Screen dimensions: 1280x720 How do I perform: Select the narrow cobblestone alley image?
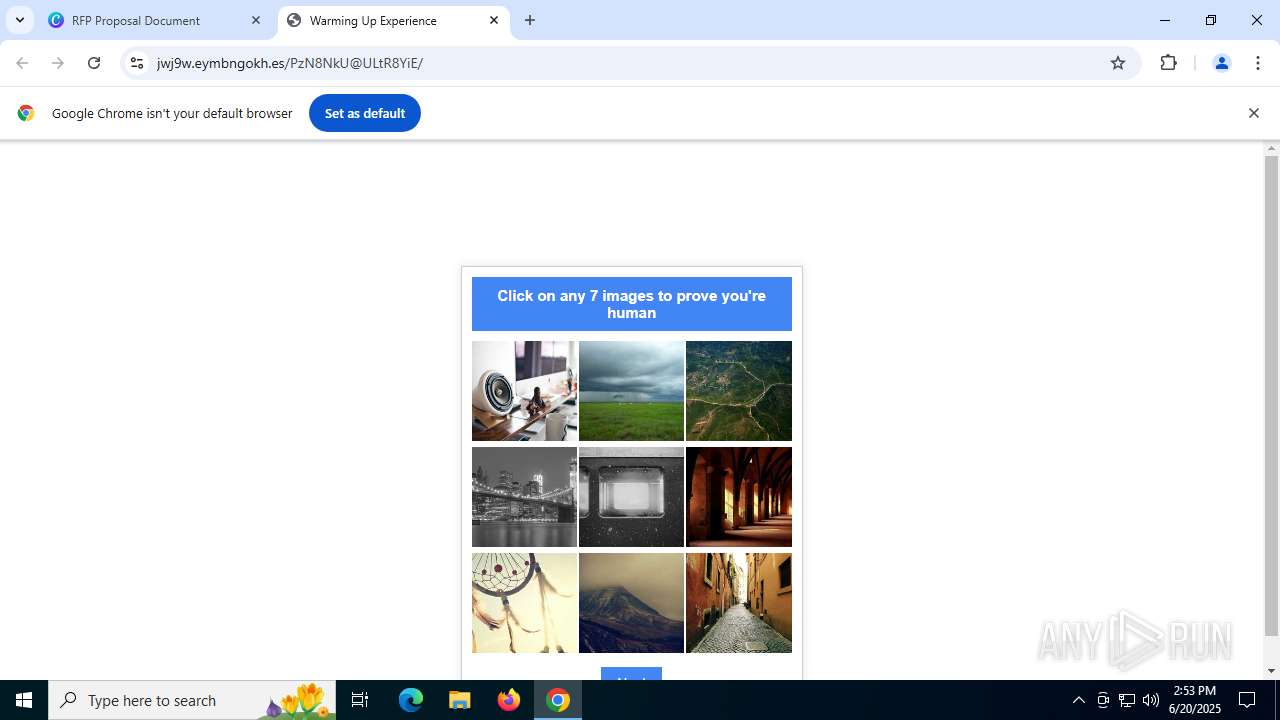(x=739, y=603)
